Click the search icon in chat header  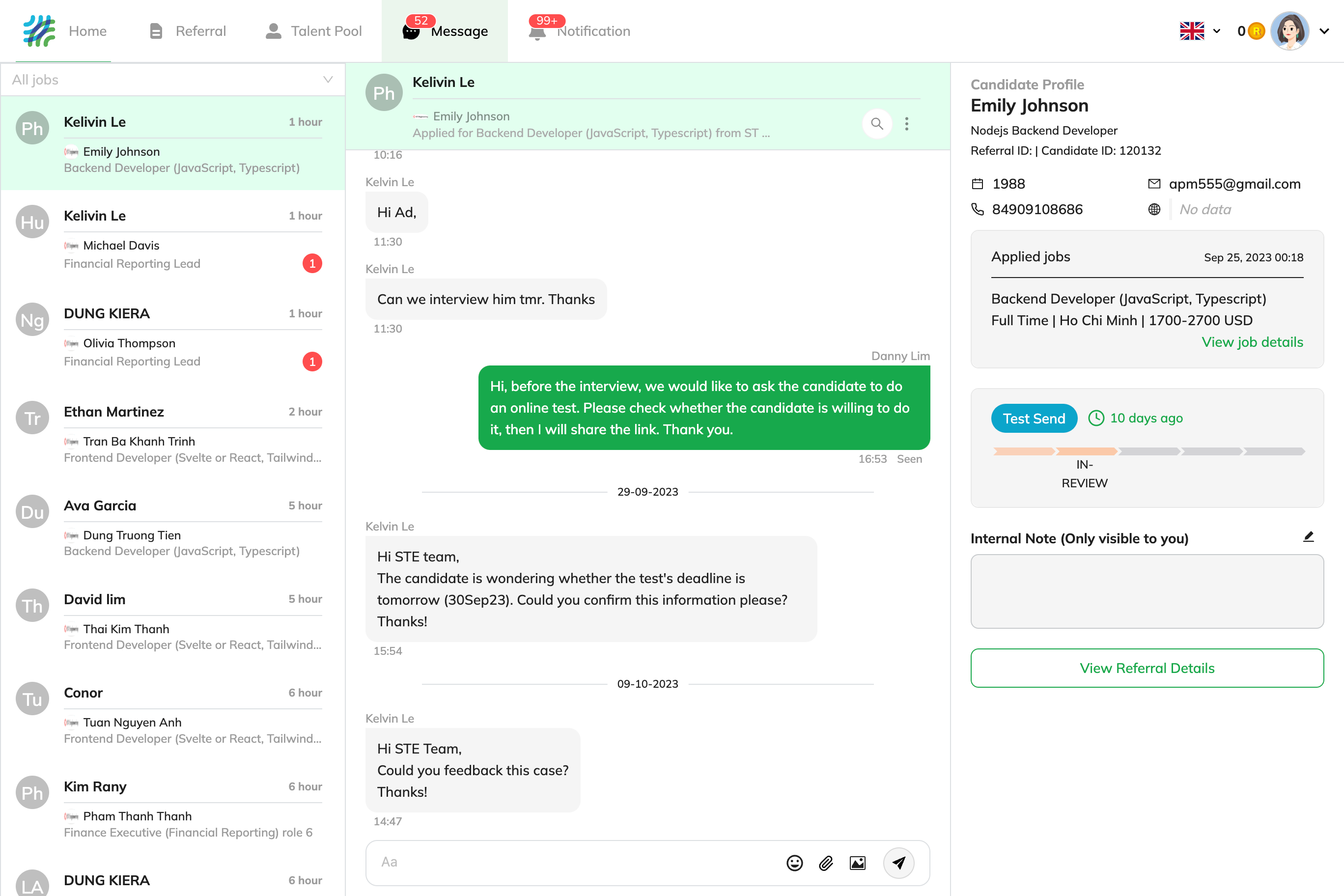876,123
